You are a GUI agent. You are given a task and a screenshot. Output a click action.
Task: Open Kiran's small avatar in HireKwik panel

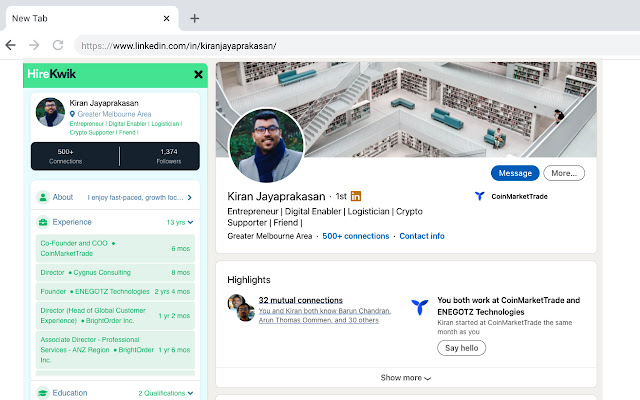coord(50,112)
